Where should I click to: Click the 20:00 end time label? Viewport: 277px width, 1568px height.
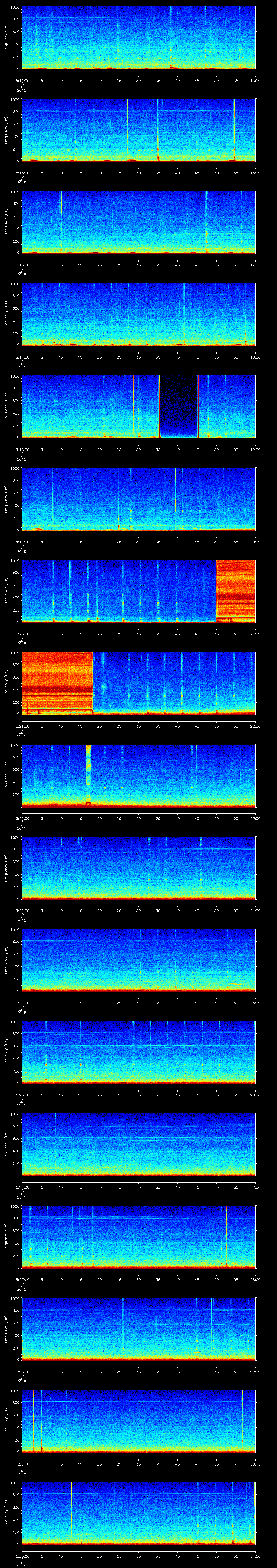click(x=255, y=542)
